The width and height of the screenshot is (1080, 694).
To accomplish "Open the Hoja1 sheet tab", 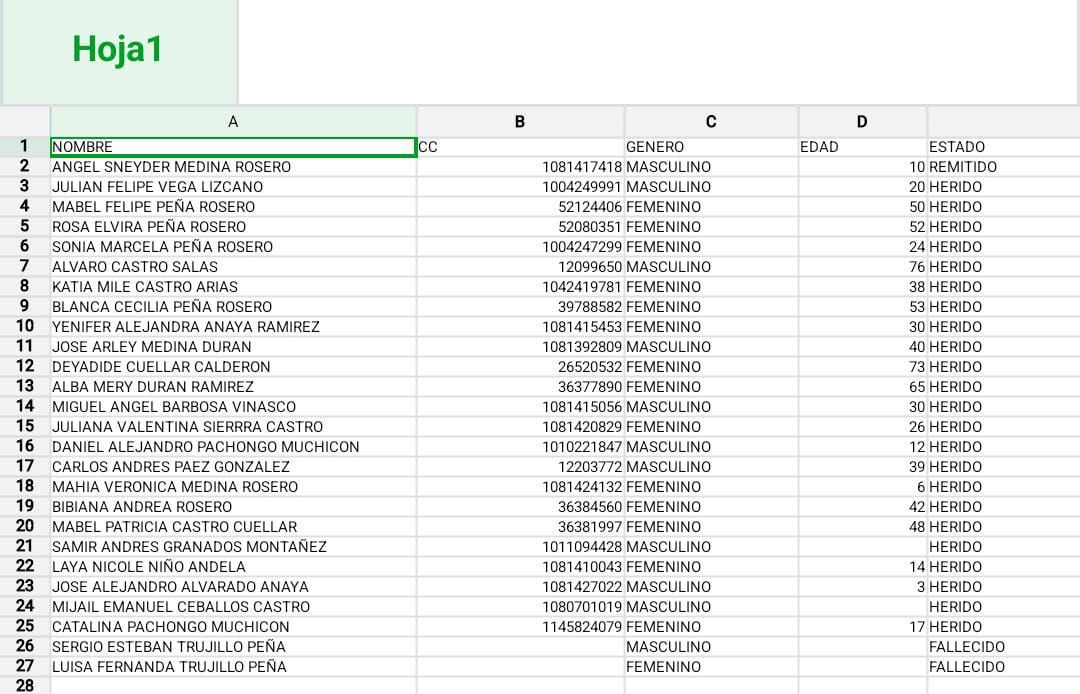I will (118, 50).
